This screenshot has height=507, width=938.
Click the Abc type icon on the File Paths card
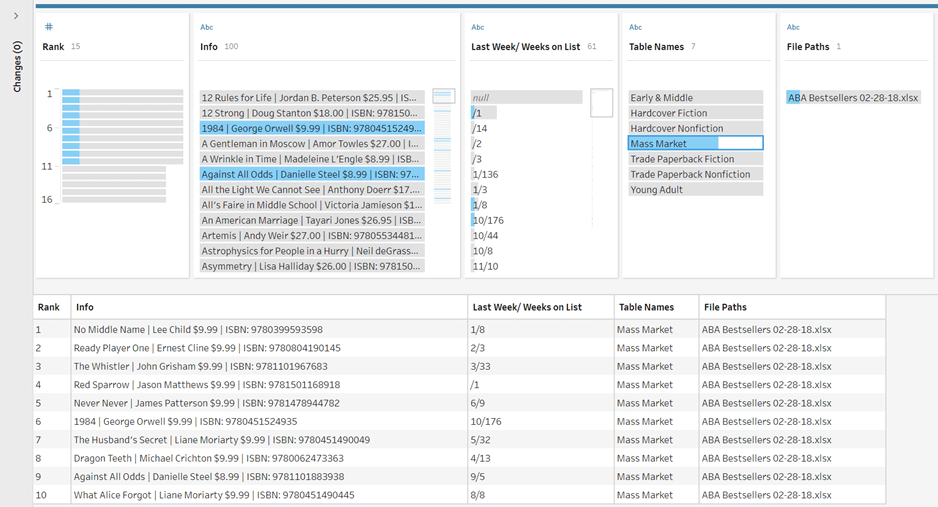pos(793,27)
